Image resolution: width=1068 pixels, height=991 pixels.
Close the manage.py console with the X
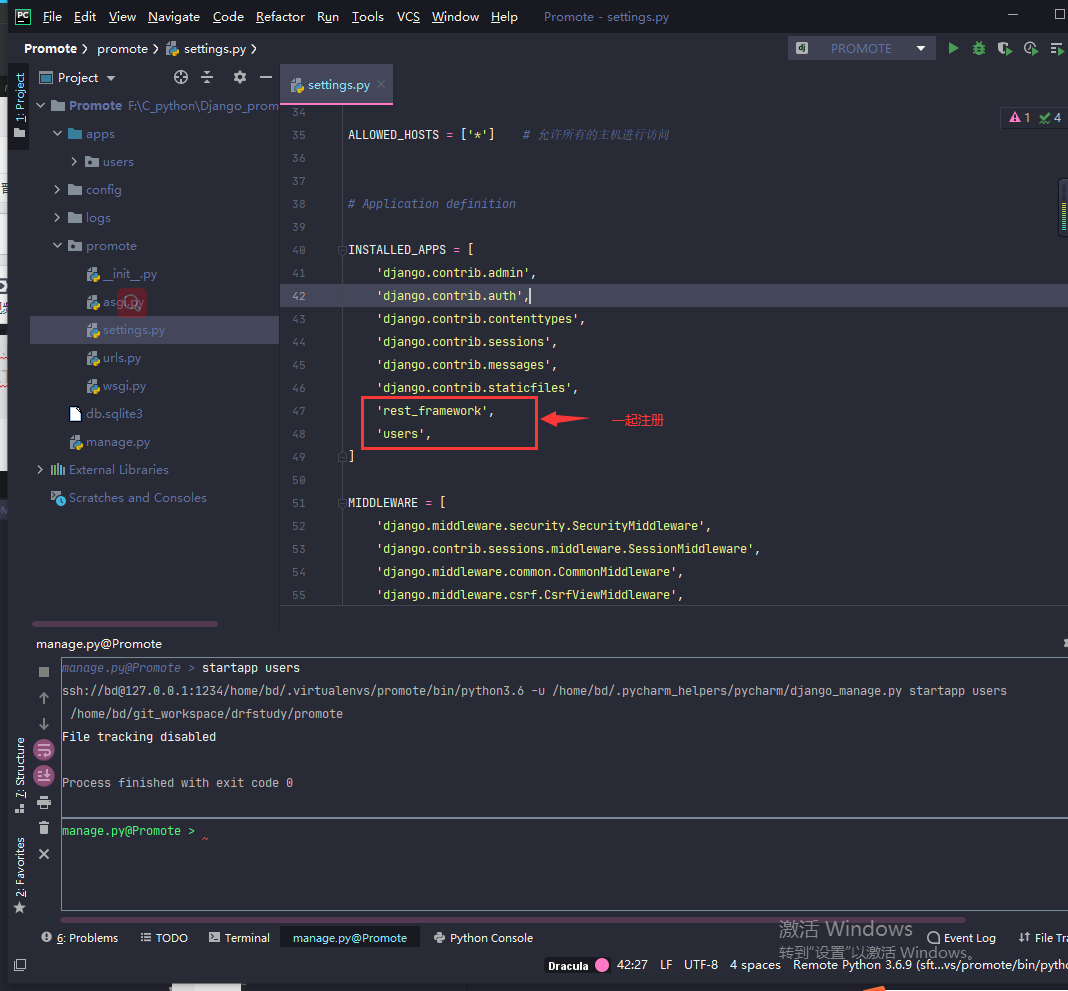pos(44,853)
